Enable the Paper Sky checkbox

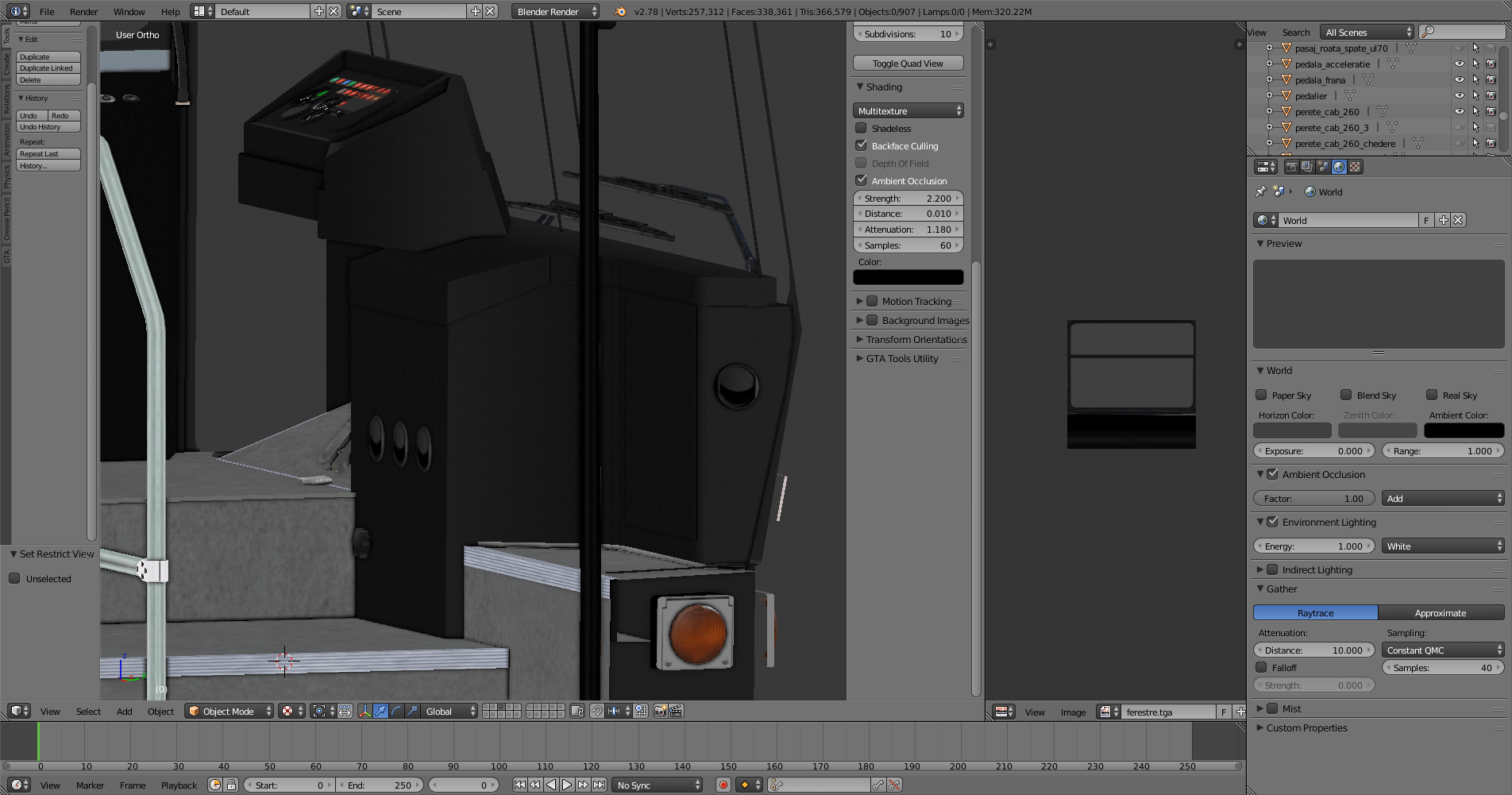point(1261,395)
